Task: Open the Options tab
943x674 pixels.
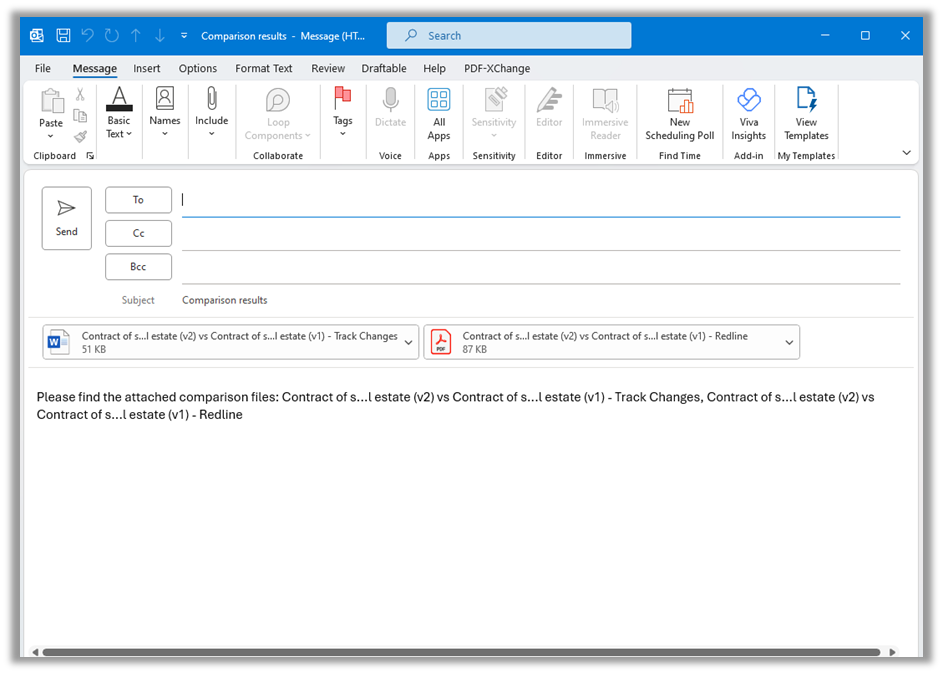Action: (x=198, y=69)
